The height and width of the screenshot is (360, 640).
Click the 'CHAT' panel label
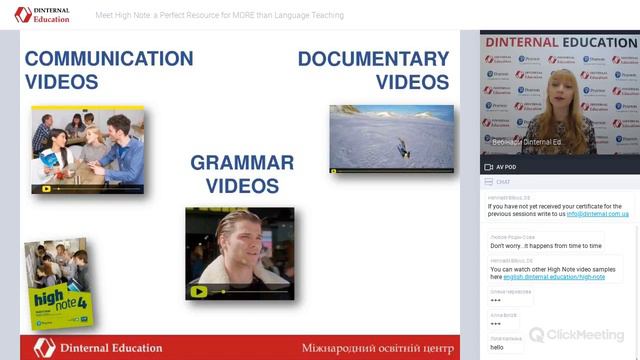tap(503, 182)
